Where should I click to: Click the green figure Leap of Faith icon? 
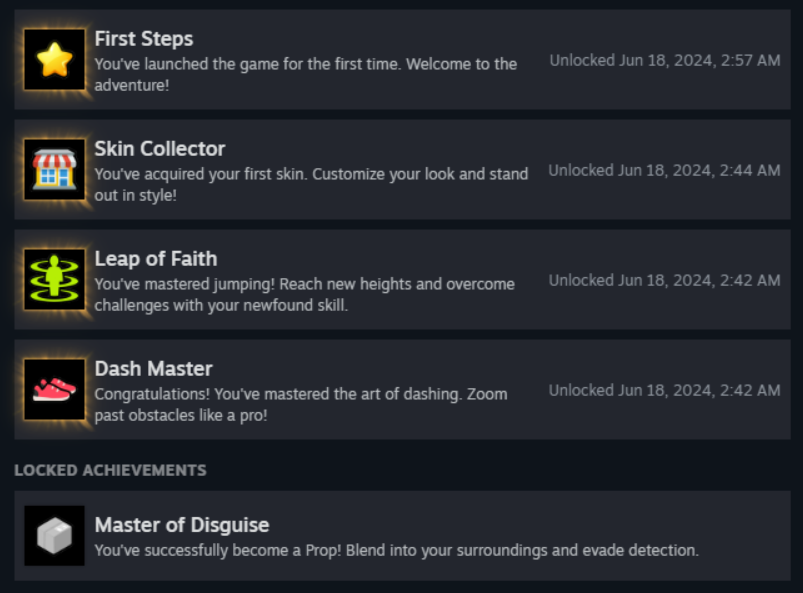54,280
